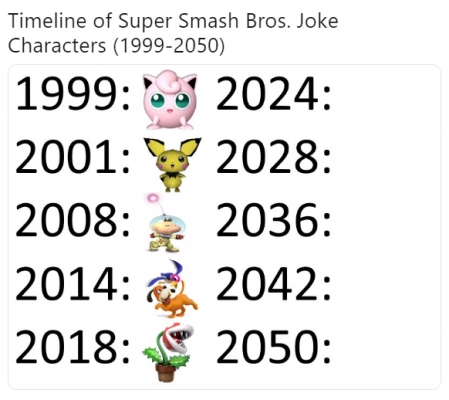449x400 pixels.
Task: Click the 2014: year label
Action: (x=72, y=283)
